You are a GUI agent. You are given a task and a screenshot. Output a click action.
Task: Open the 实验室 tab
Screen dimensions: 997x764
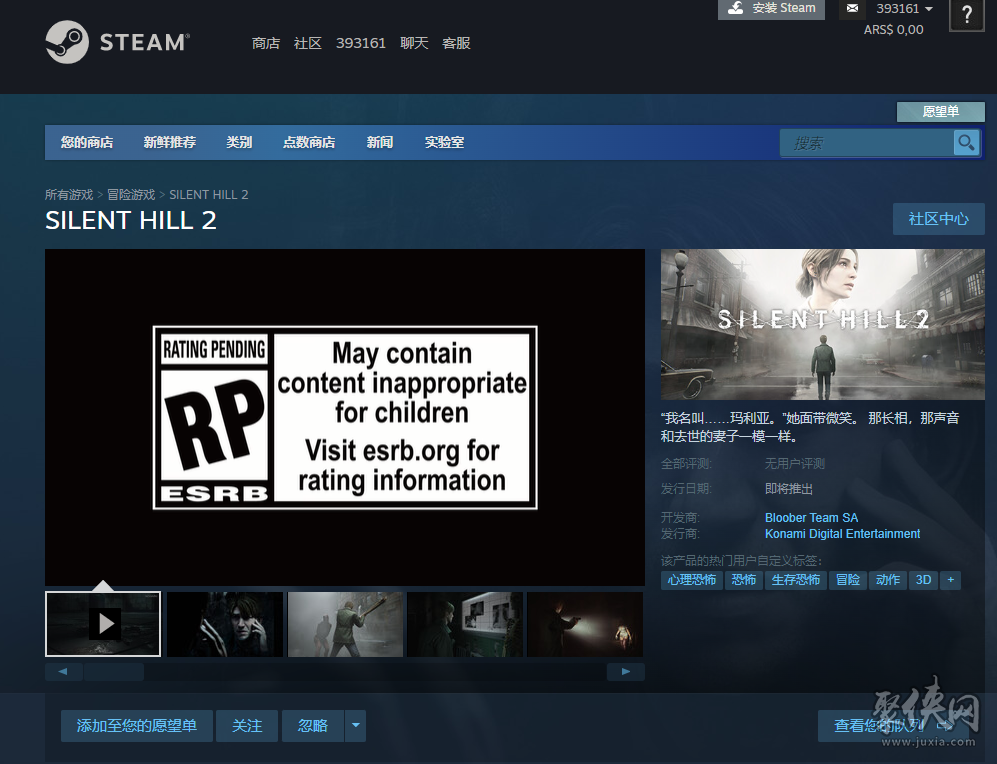[444, 142]
